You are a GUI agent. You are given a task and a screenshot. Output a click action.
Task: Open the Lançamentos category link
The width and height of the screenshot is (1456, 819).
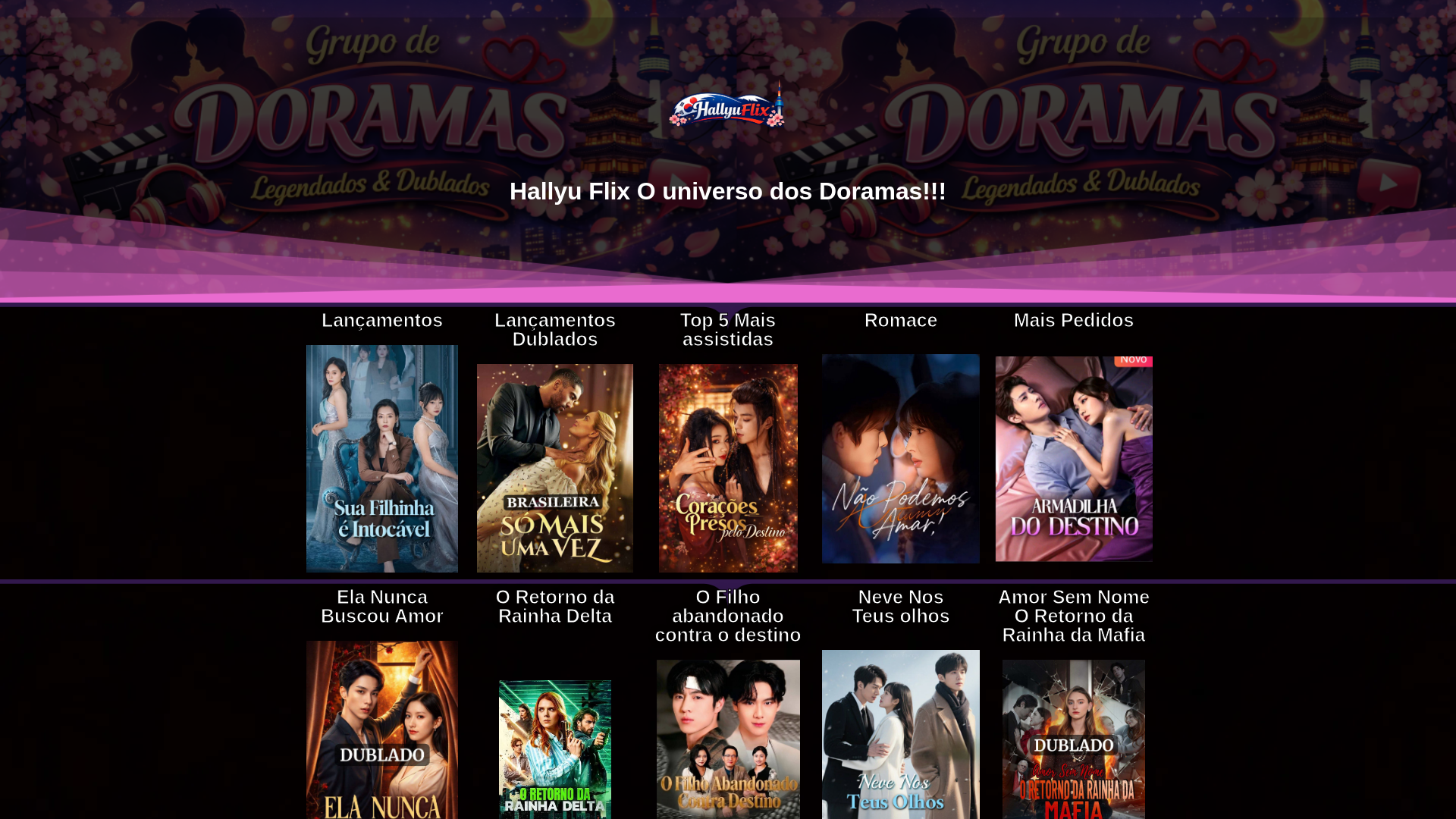(x=382, y=320)
